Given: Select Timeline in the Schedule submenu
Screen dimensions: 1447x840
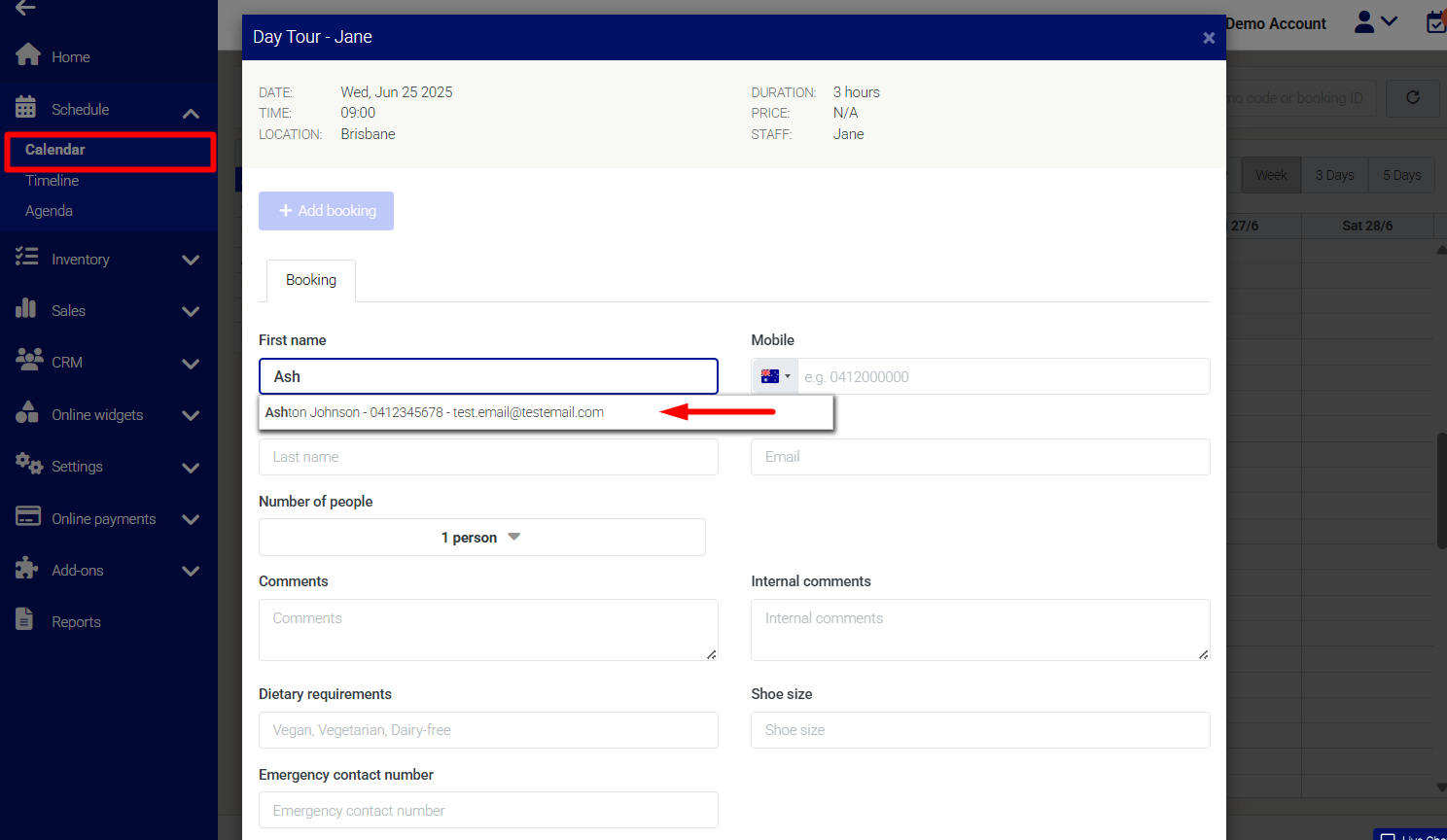Looking at the screenshot, I should [53, 181].
